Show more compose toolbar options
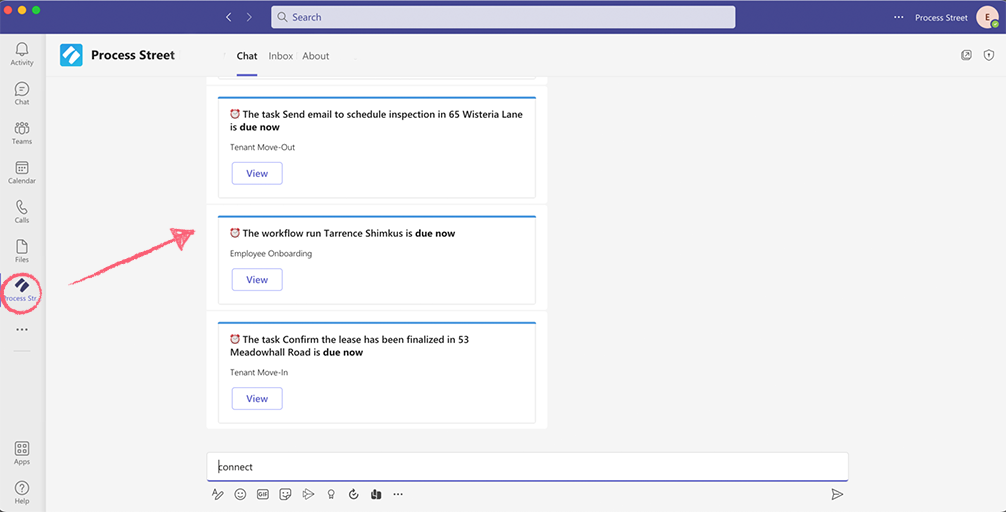Viewport: 1006px width, 512px height. (x=398, y=494)
